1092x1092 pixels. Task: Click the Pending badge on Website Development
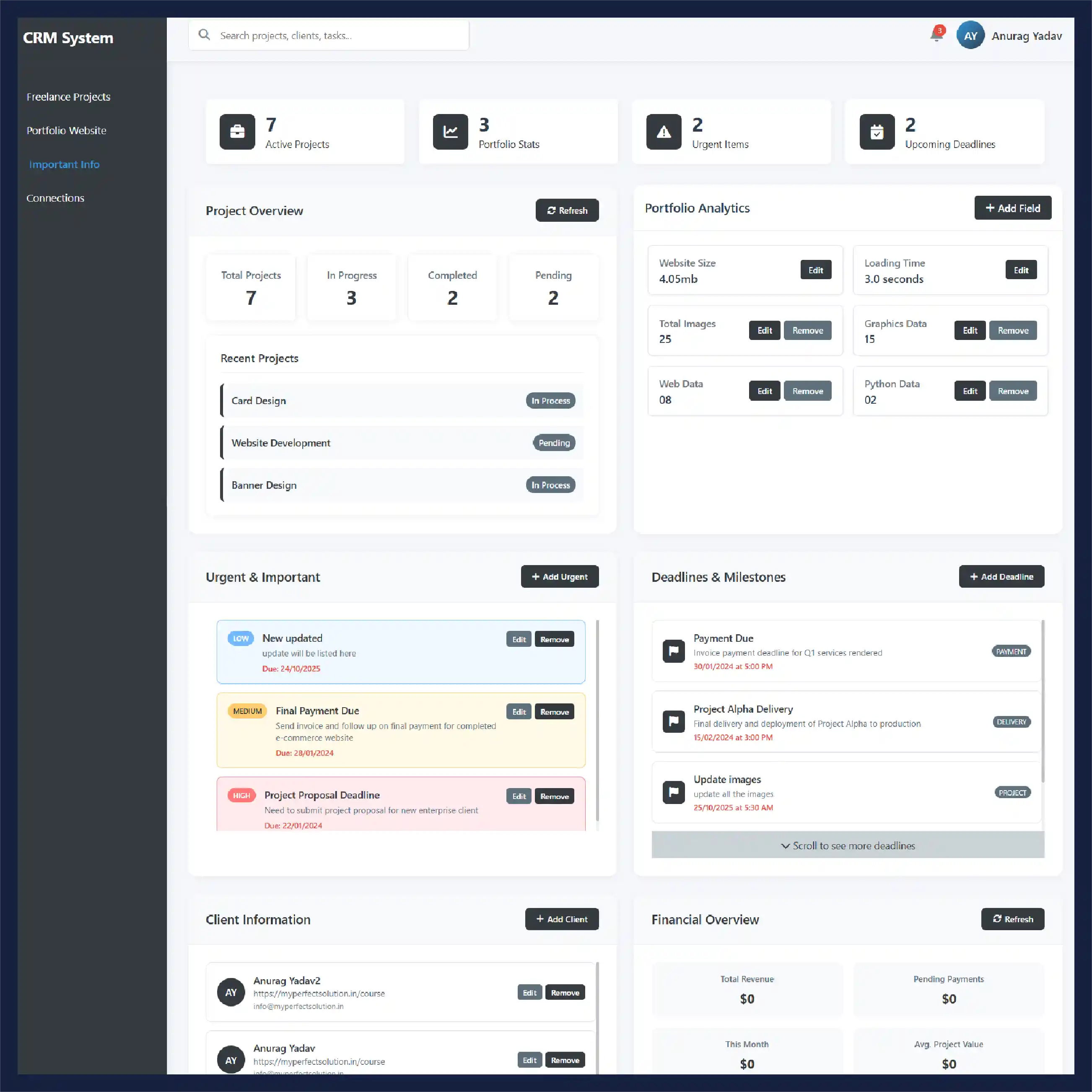click(554, 443)
